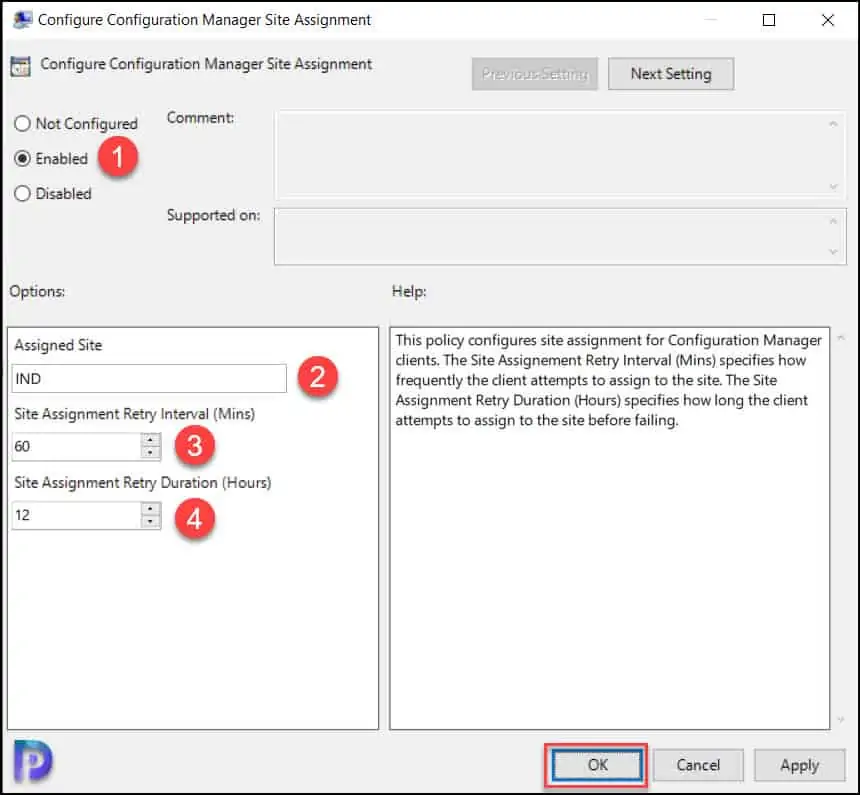Decrease Site Assignment Retry Interval value
860x795 pixels.
tap(151, 452)
